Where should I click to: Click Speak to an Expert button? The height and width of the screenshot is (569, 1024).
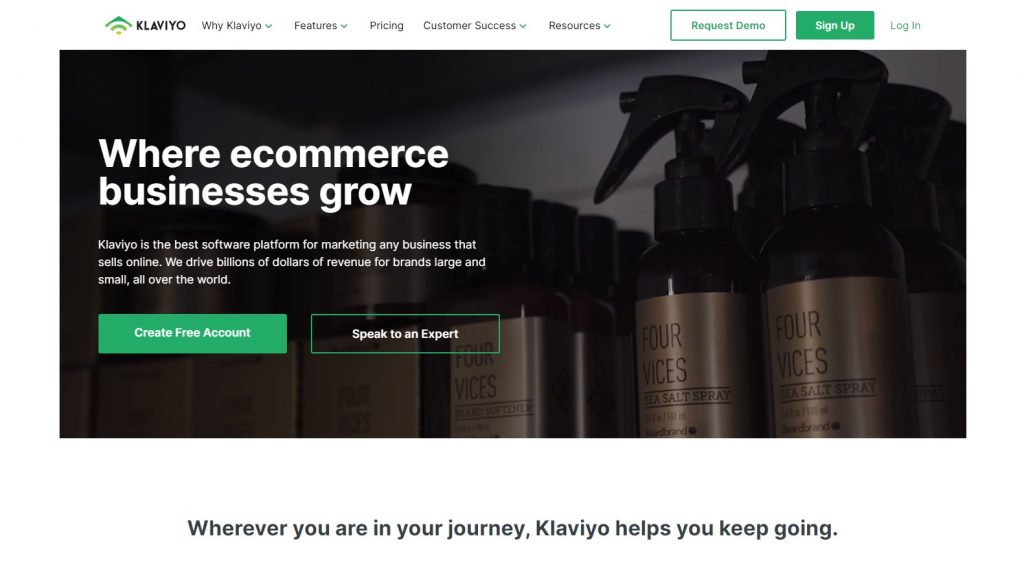pyautogui.click(x=405, y=334)
